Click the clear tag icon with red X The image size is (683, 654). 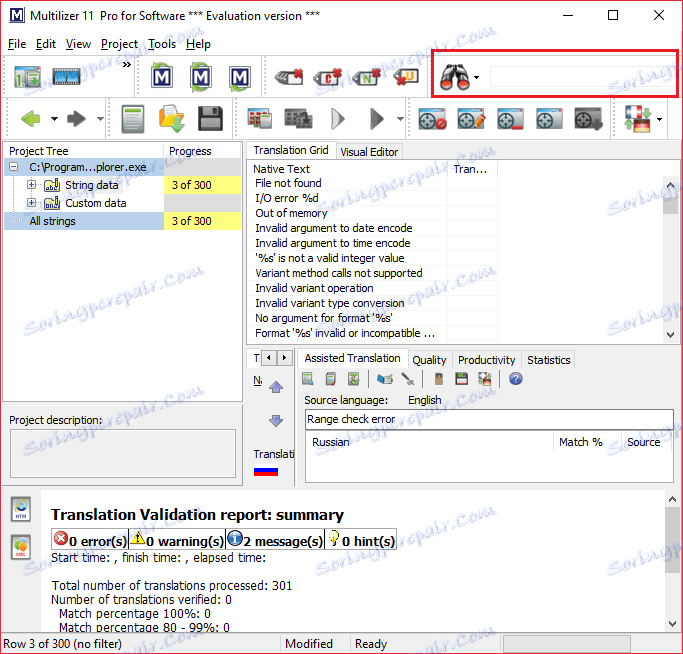coord(289,78)
